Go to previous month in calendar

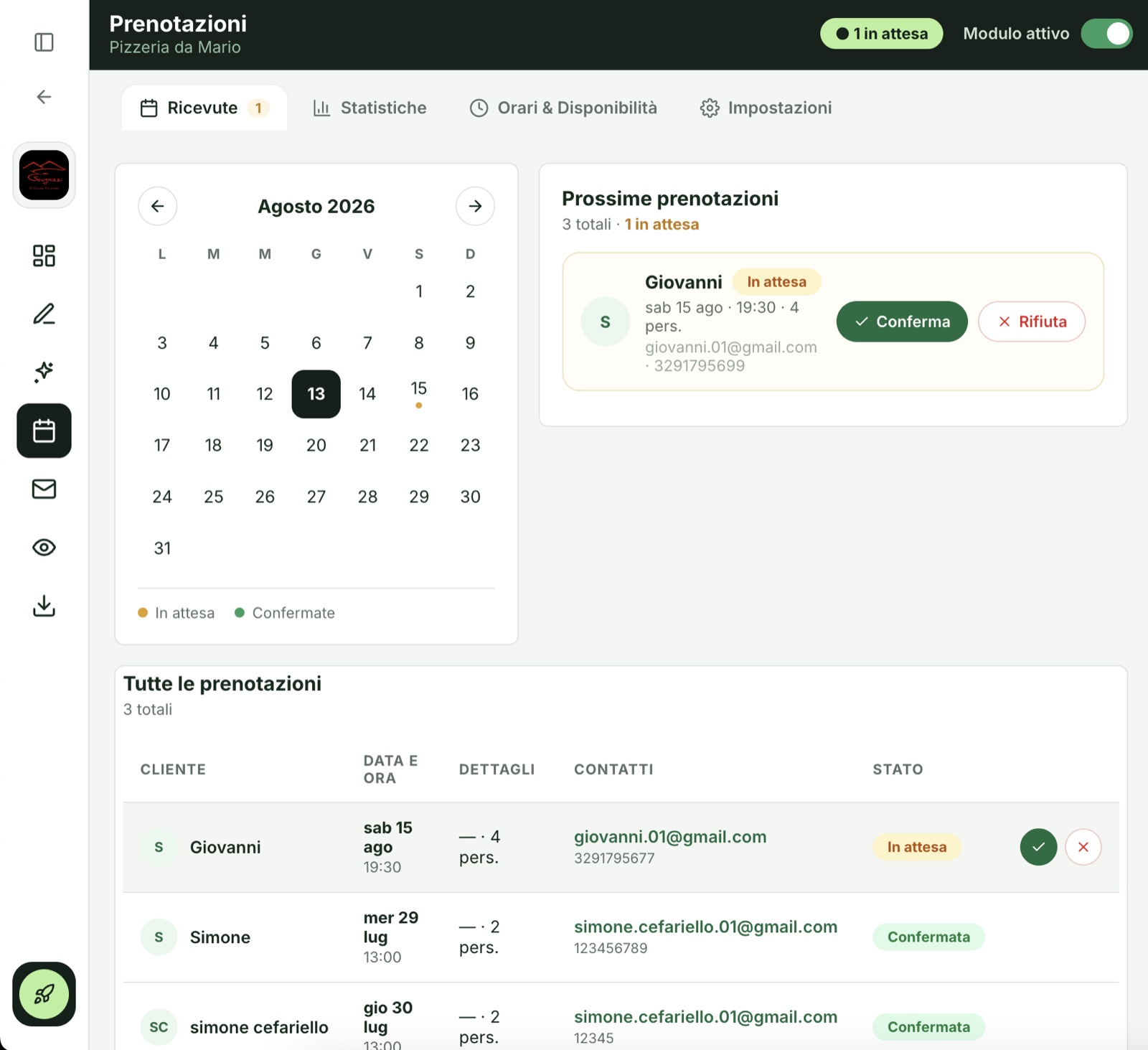[158, 206]
